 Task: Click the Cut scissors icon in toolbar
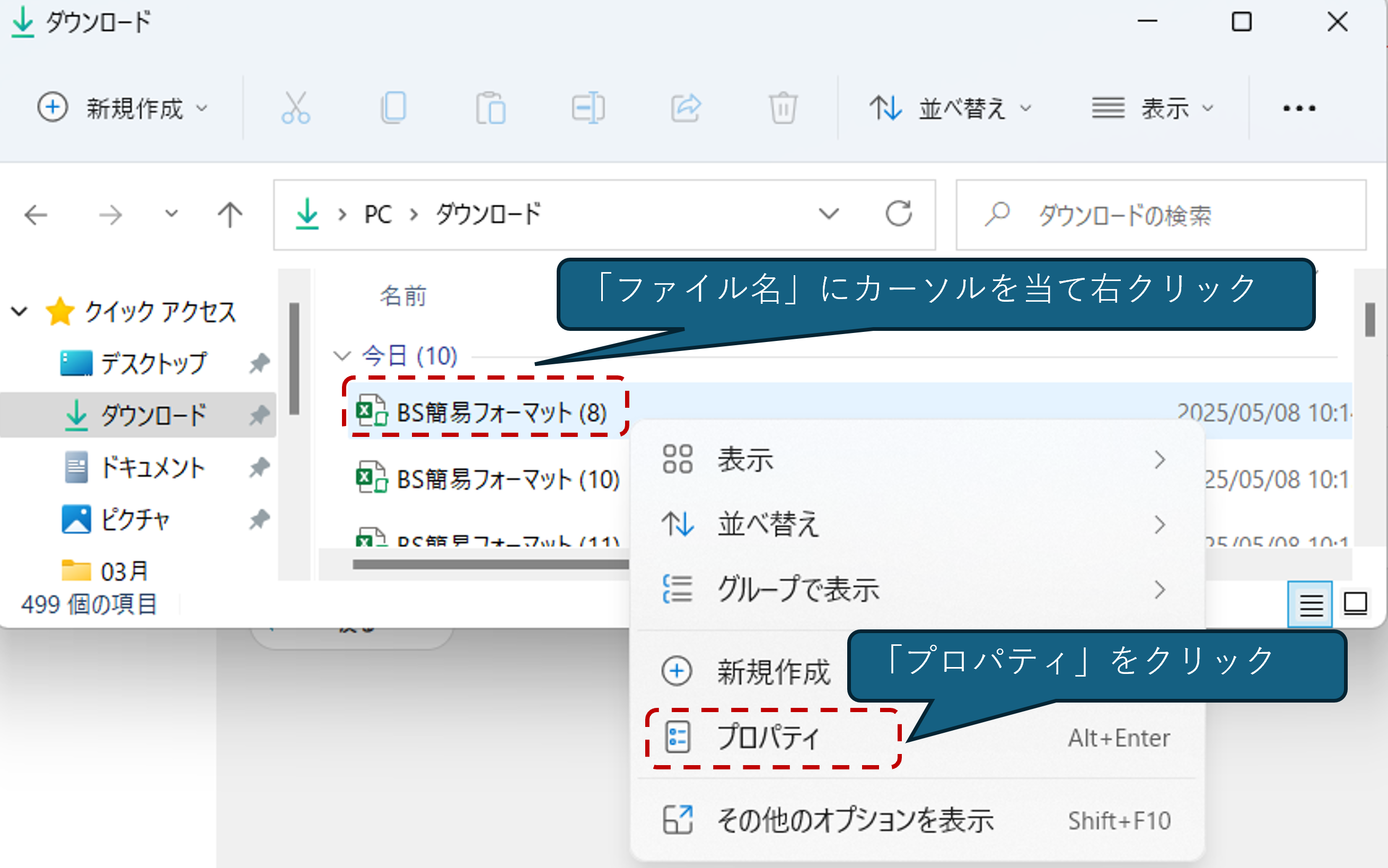click(x=295, y=108)
